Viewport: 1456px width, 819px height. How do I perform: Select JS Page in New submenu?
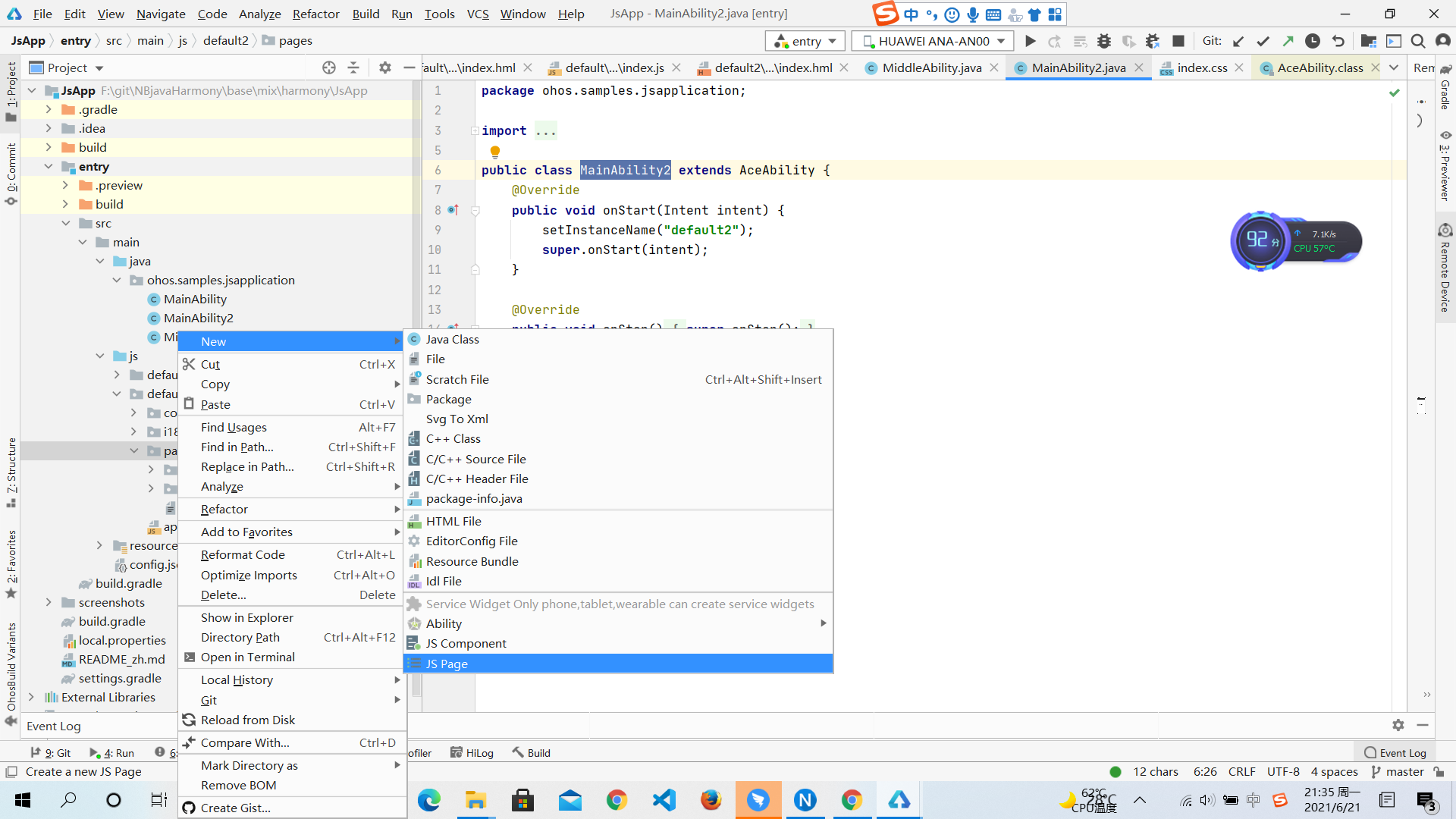click(x=447, y=664)
